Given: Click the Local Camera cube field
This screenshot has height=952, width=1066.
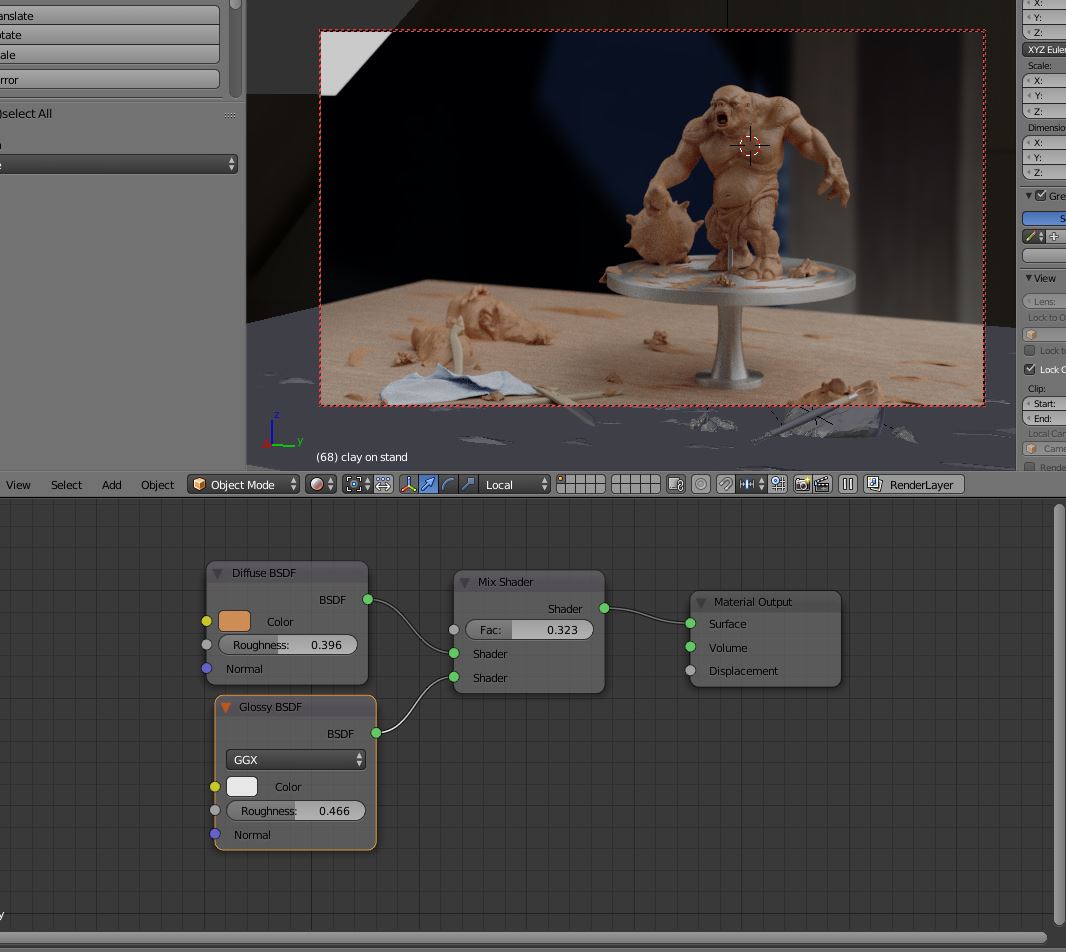Looking at the screenshot, I should click(x=1044, y=449).
